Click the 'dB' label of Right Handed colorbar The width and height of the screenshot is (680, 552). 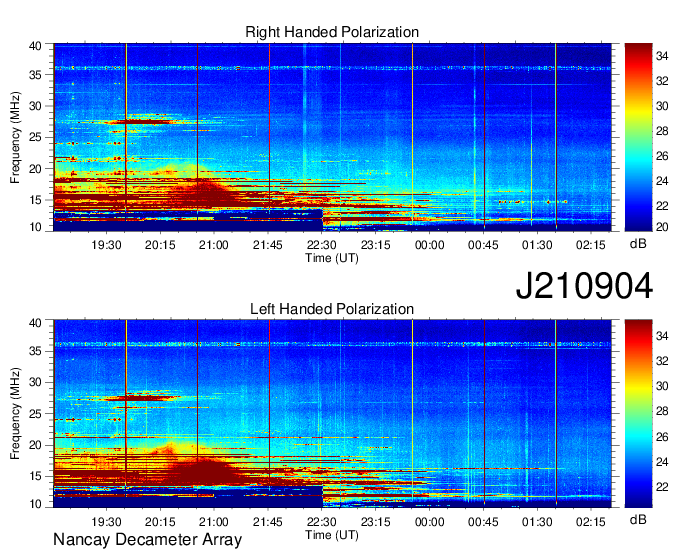[x=638, y=244]
